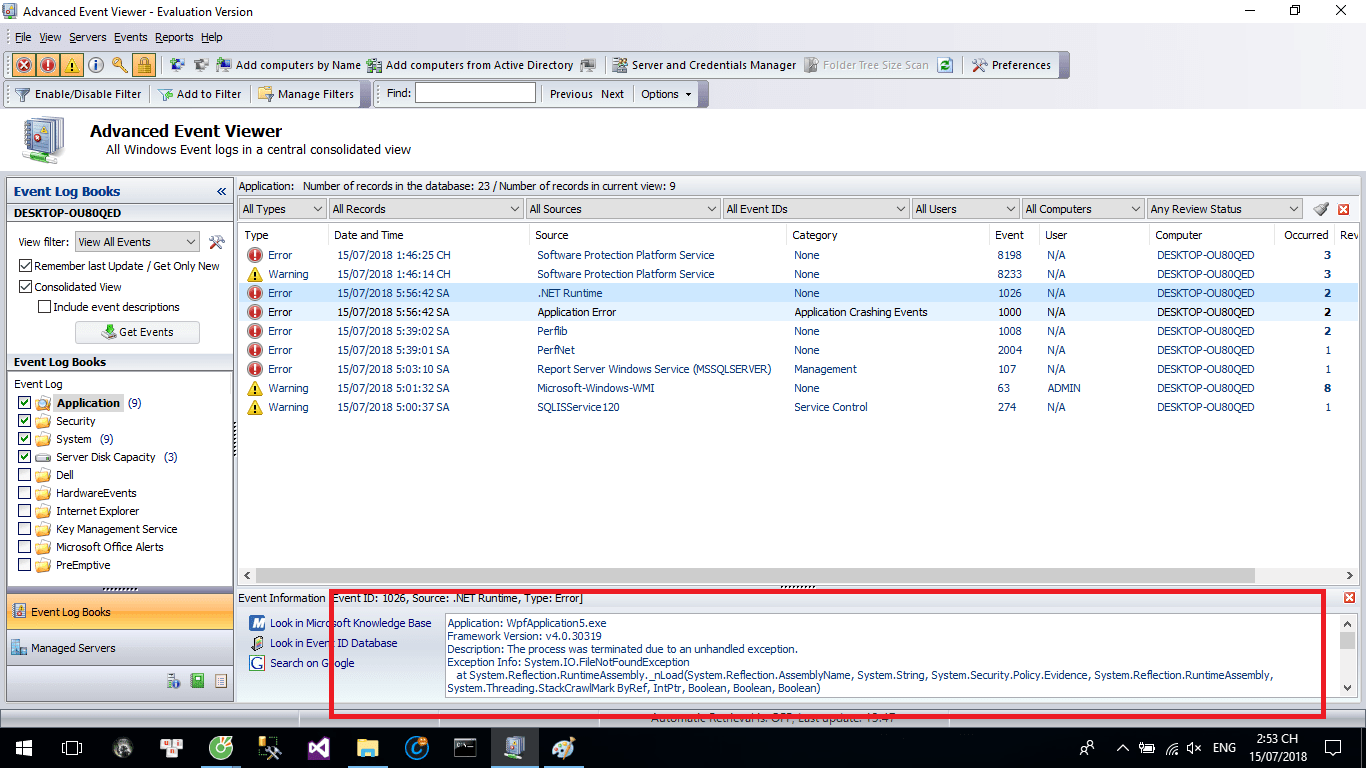Click the clear filters eraser icon above Occurred column

[x=1318, y=208]
